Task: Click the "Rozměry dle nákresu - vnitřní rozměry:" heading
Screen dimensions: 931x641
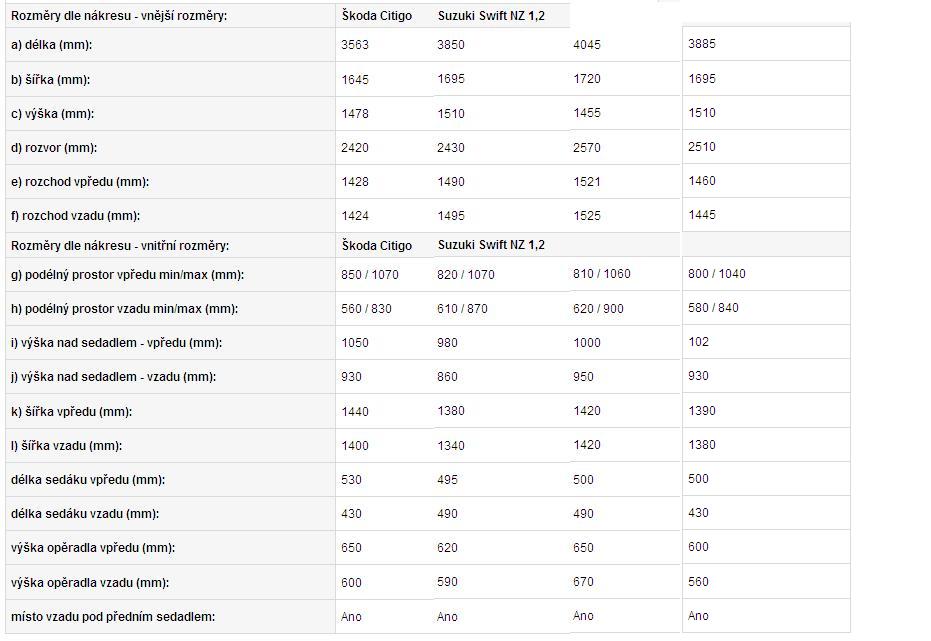Action: 120,245
